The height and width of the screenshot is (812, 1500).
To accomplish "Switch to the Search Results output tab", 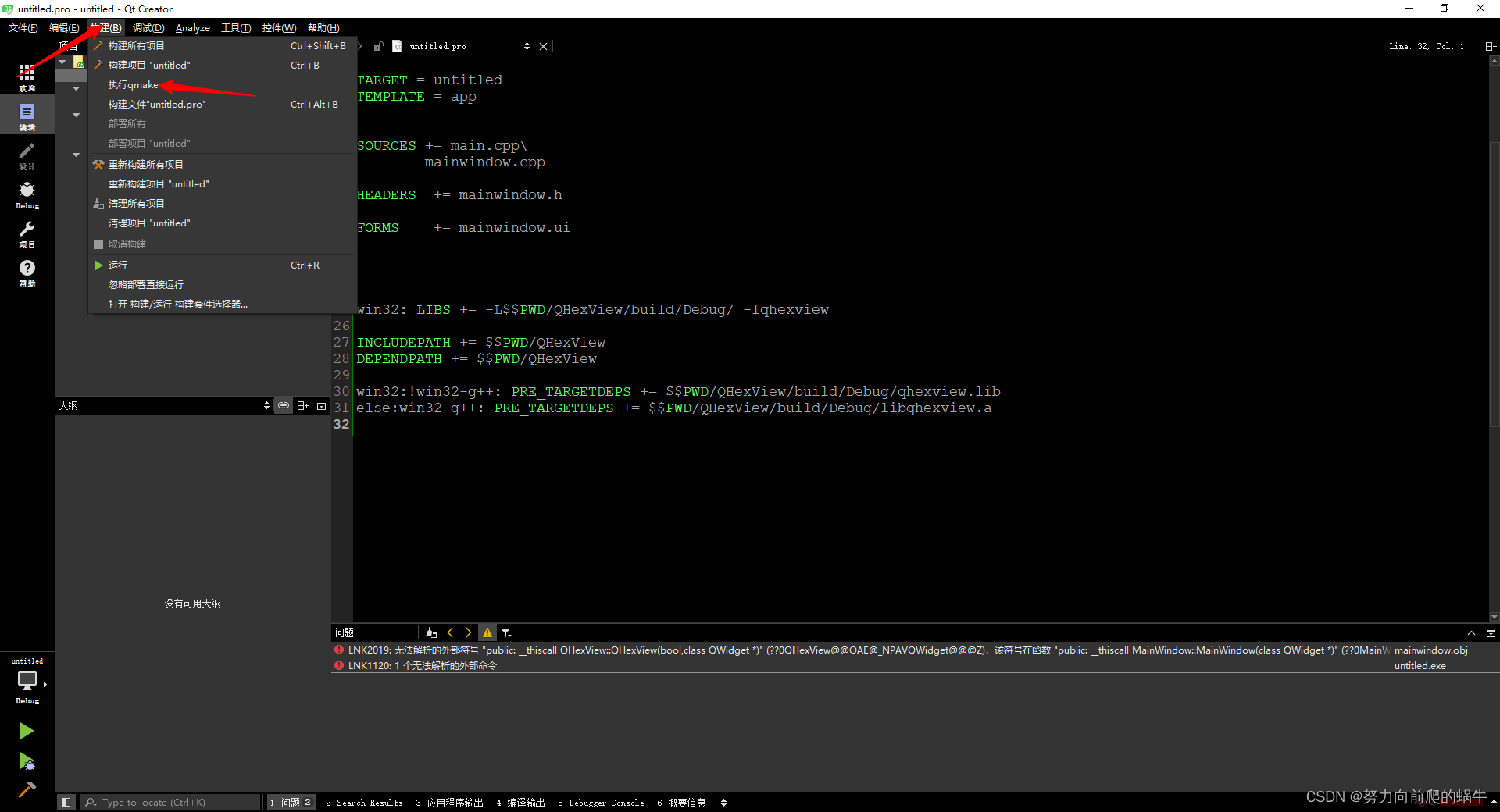I will tap(364, 802).
